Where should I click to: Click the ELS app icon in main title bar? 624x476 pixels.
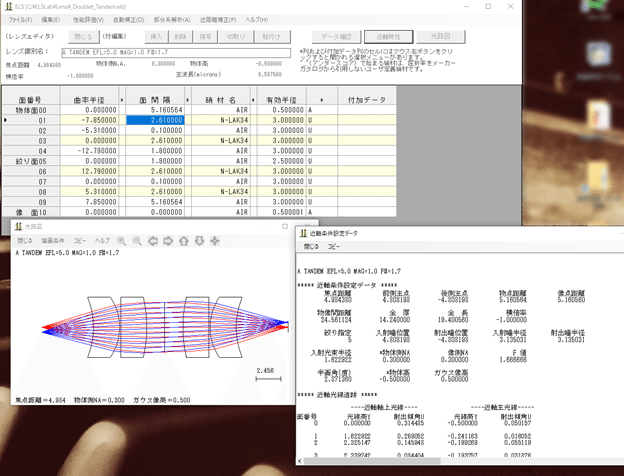[x=8, y=6]
